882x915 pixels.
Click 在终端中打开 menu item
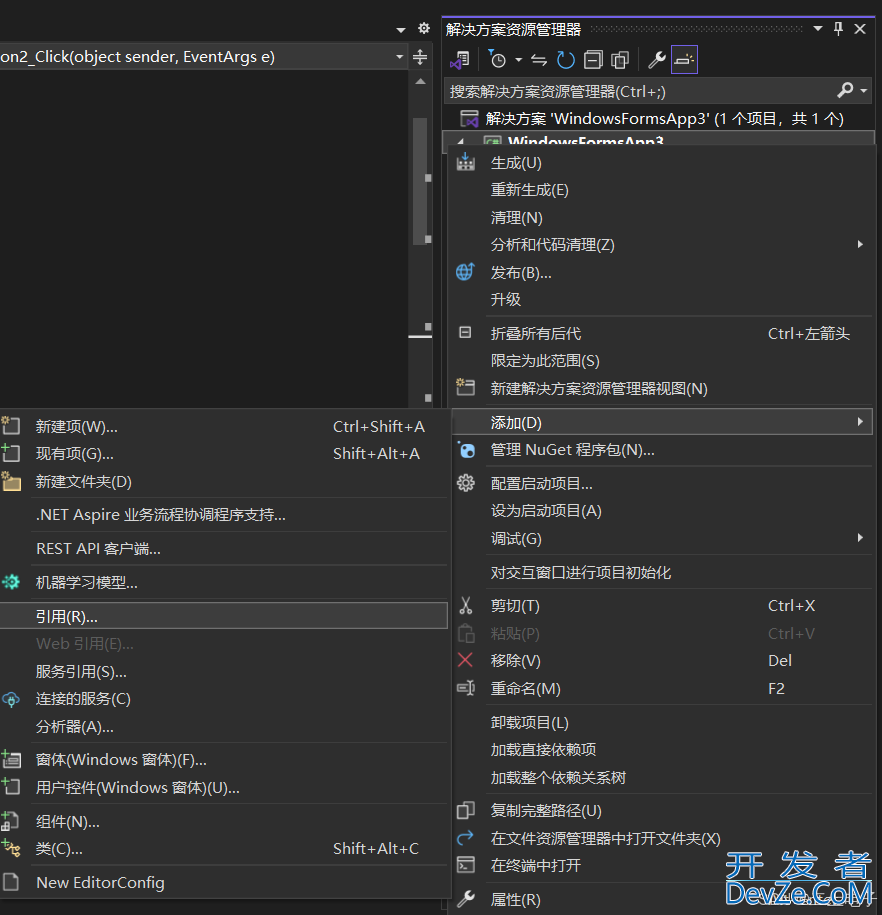tap(662, 865)
